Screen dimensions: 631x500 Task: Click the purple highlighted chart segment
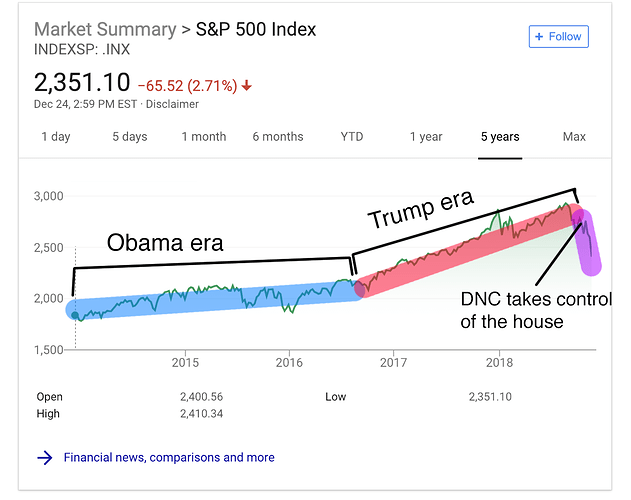pyautogui.click(x=588, y=243)
